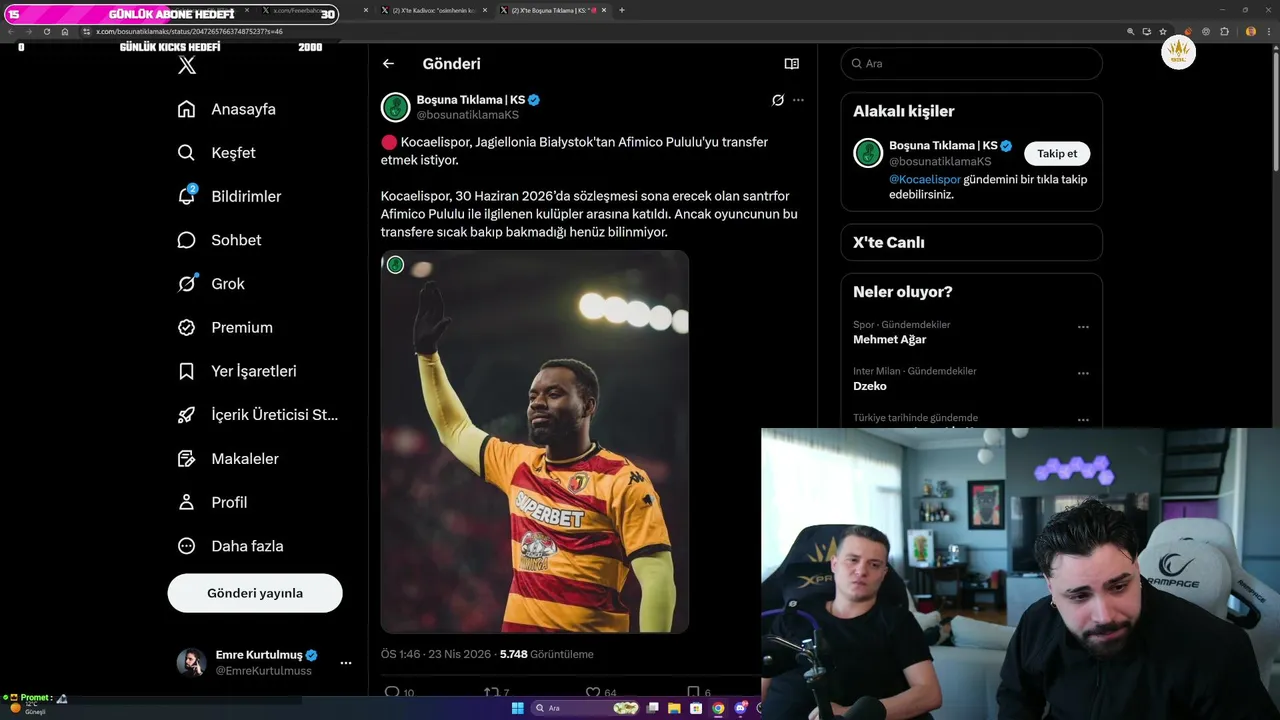
Task: Open the @Kocaelispor mention link
Action: point(925,179)
